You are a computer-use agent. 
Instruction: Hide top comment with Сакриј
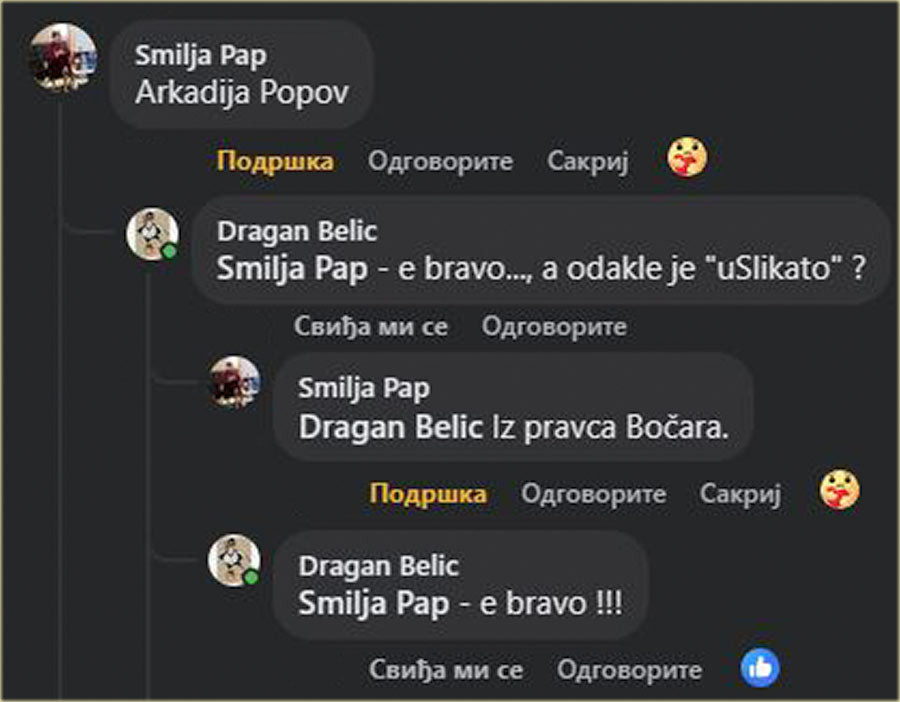pyautogui.click(x=588, y=161)
